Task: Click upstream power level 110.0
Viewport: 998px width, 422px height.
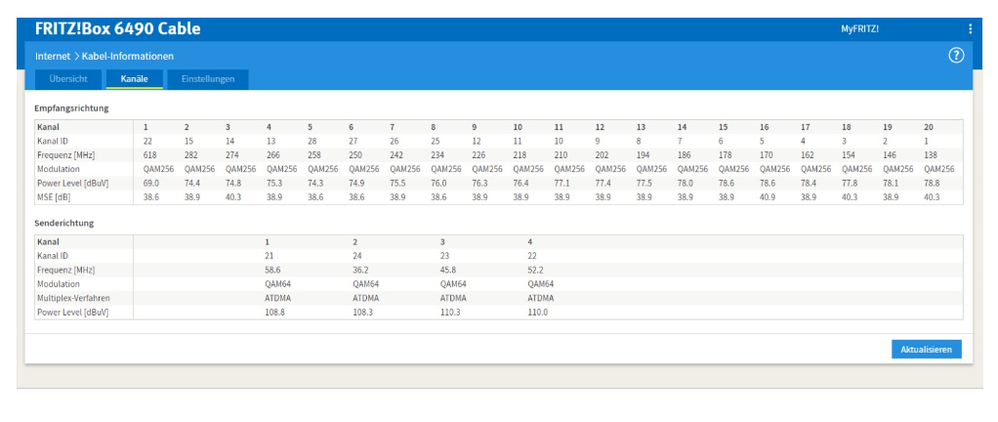Action: pyautogui.click(x=537, y=312)
